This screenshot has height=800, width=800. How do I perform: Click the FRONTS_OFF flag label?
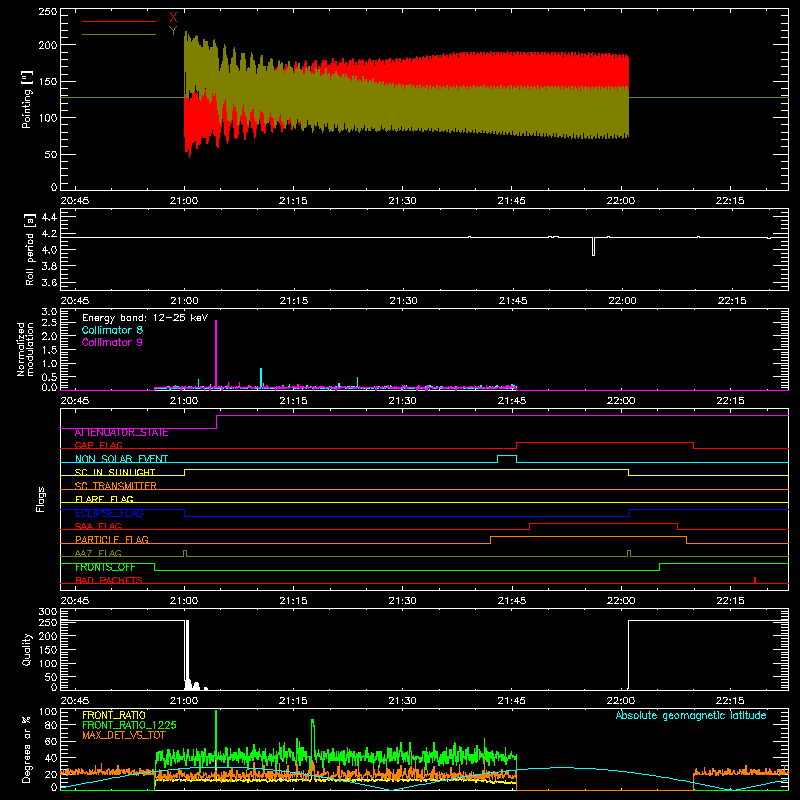click(105, 567)
